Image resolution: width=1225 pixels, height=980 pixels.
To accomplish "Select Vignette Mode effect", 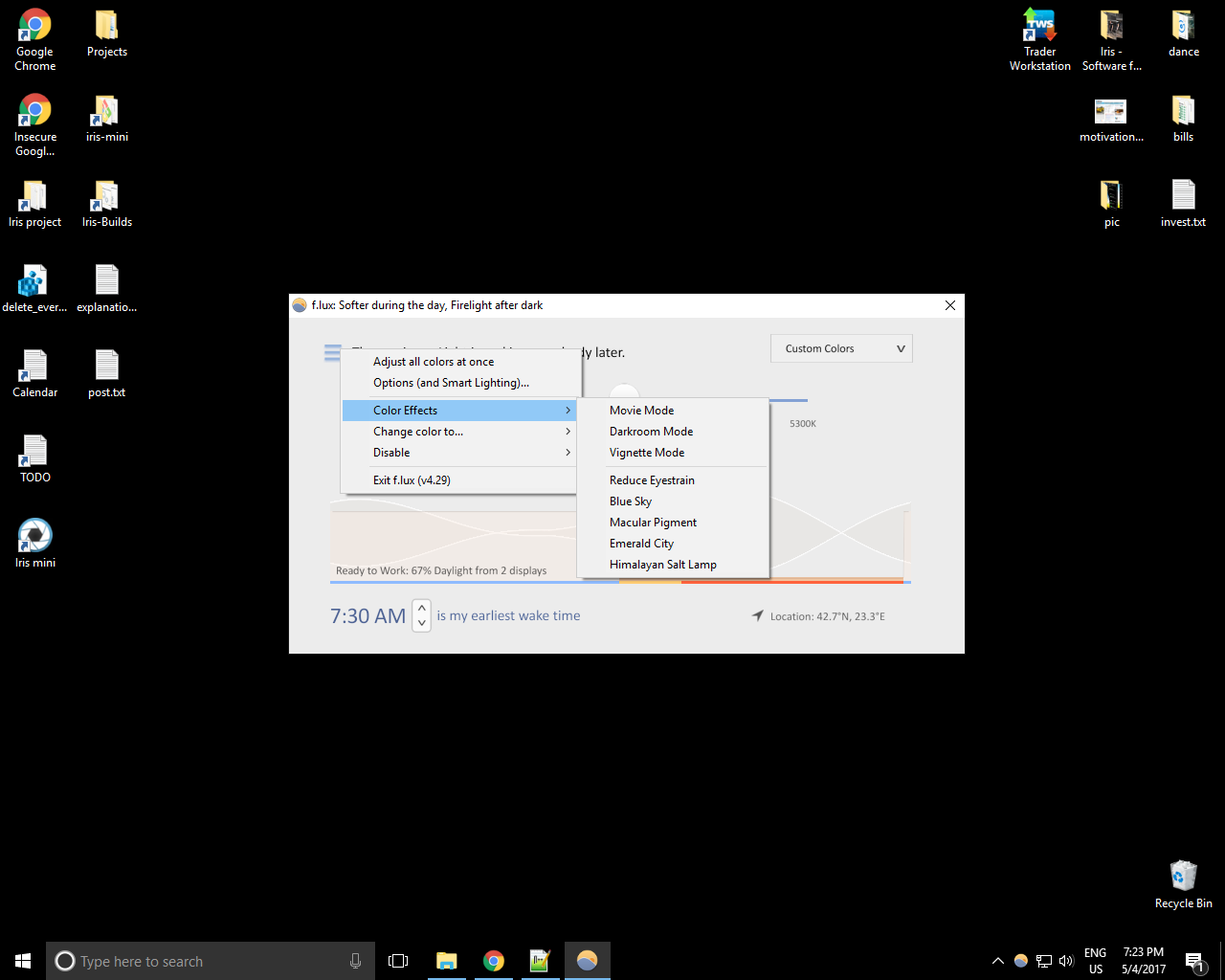I will (x=673, y=453).
